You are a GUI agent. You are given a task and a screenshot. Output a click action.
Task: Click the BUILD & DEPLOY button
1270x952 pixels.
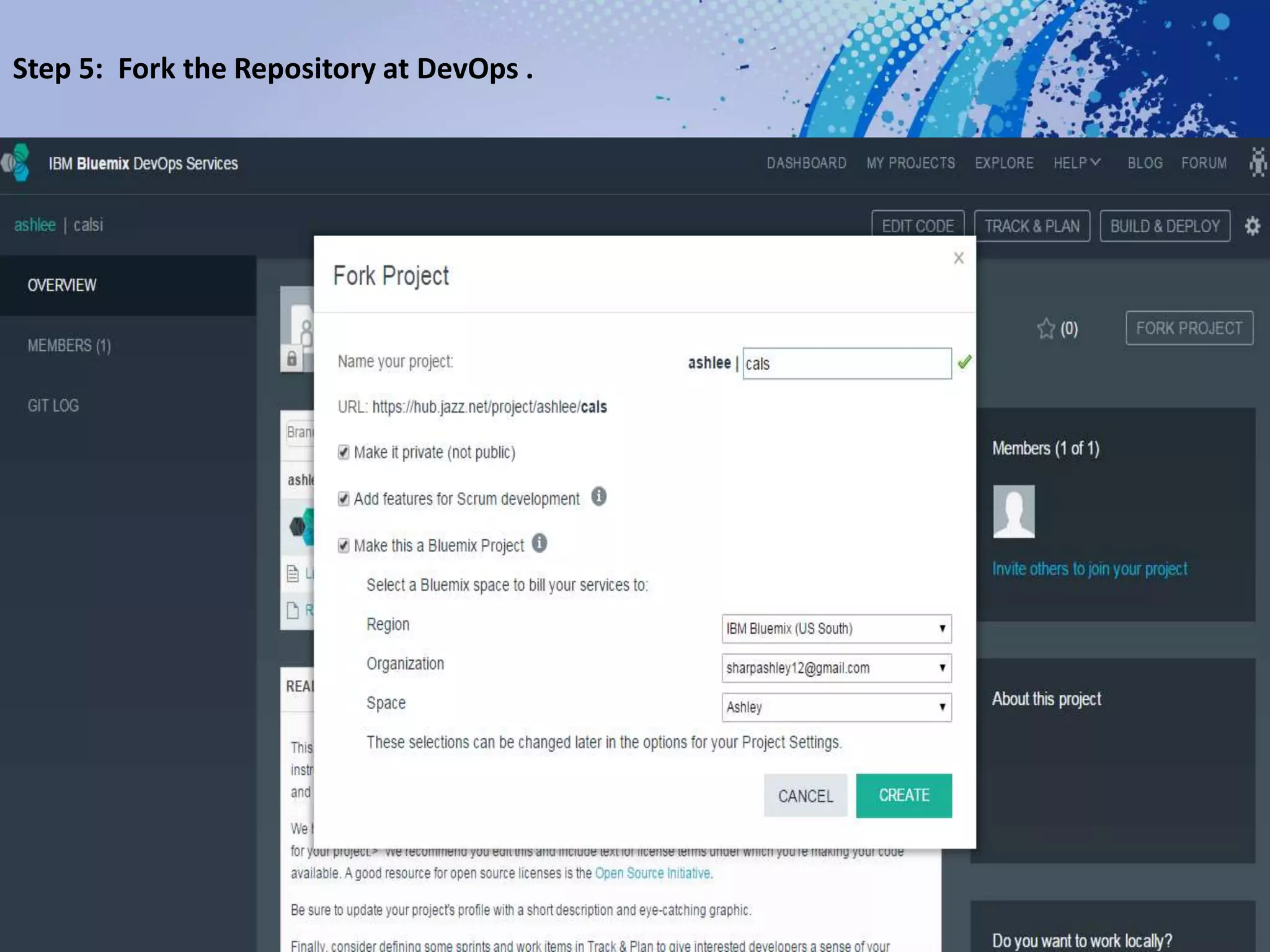click(x=1165, y=226)
